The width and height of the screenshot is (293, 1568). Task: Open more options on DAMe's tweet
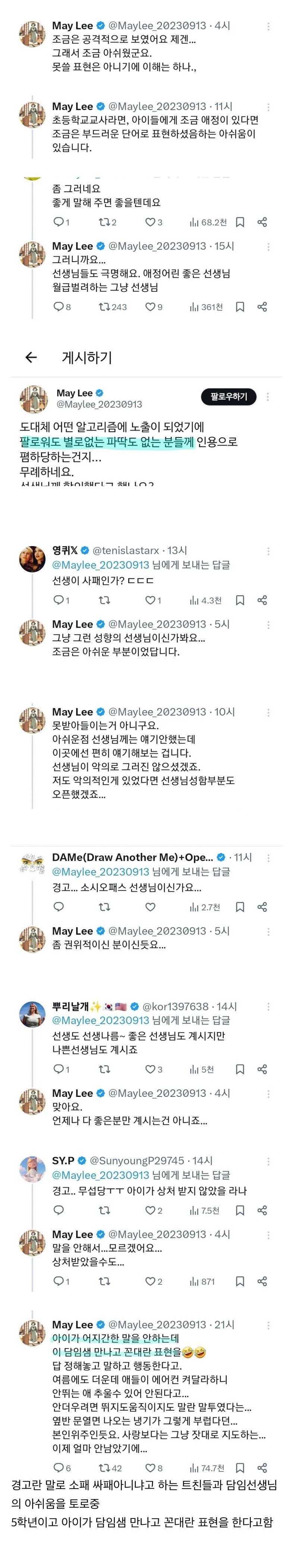click(268, 858)
